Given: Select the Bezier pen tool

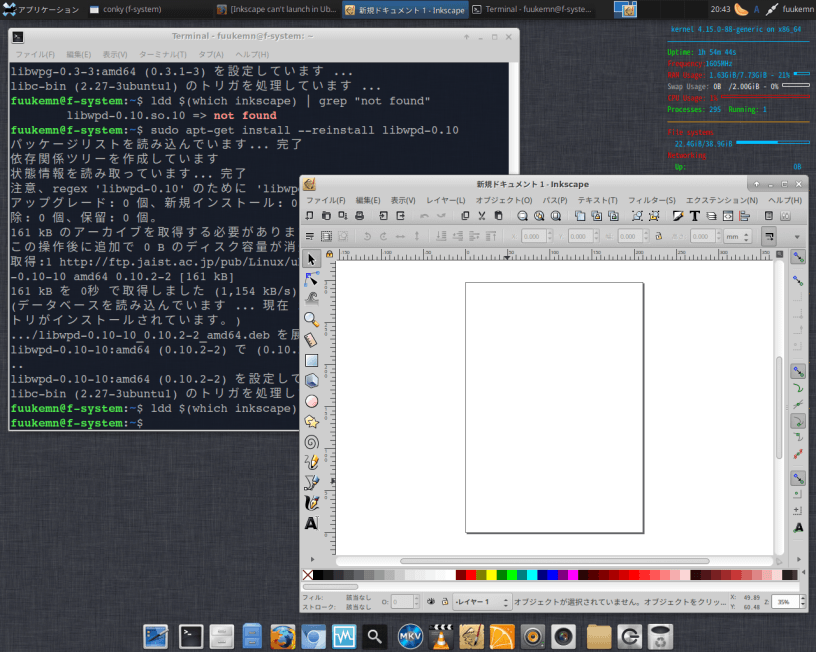Looking at the screenshot, I should 311,483.
